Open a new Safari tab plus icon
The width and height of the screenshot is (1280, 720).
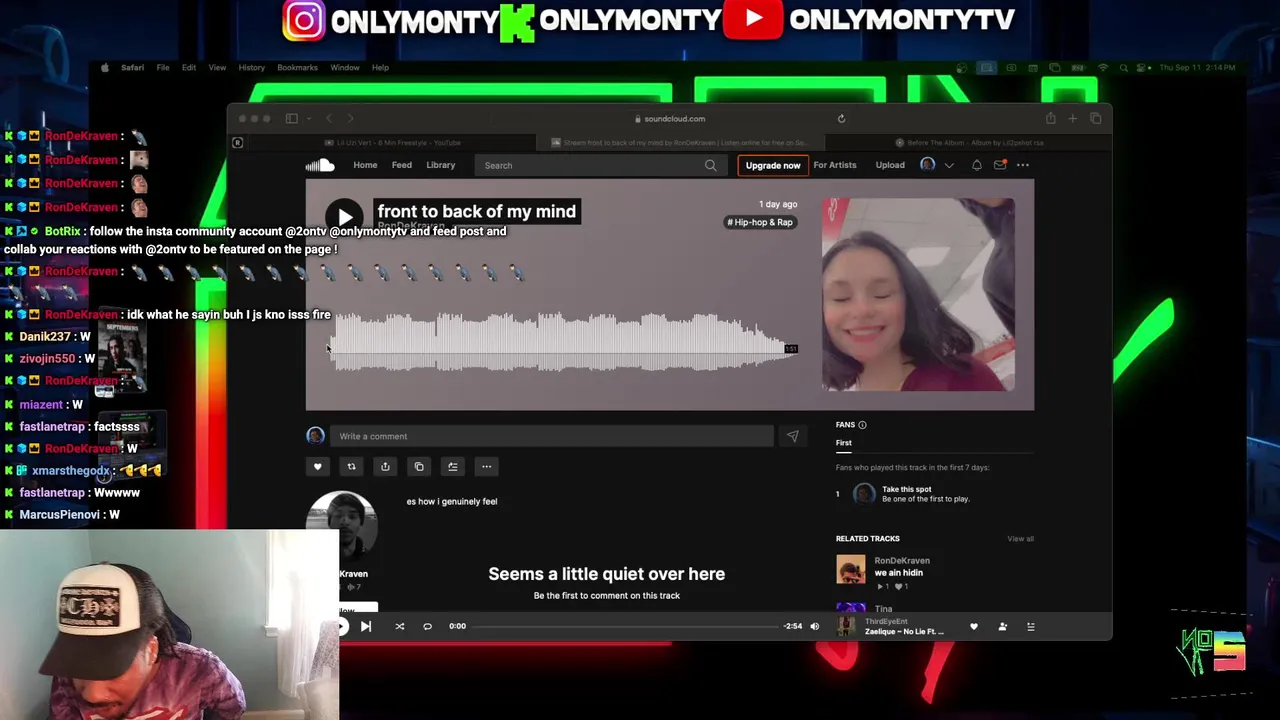tap(1073, 118)
